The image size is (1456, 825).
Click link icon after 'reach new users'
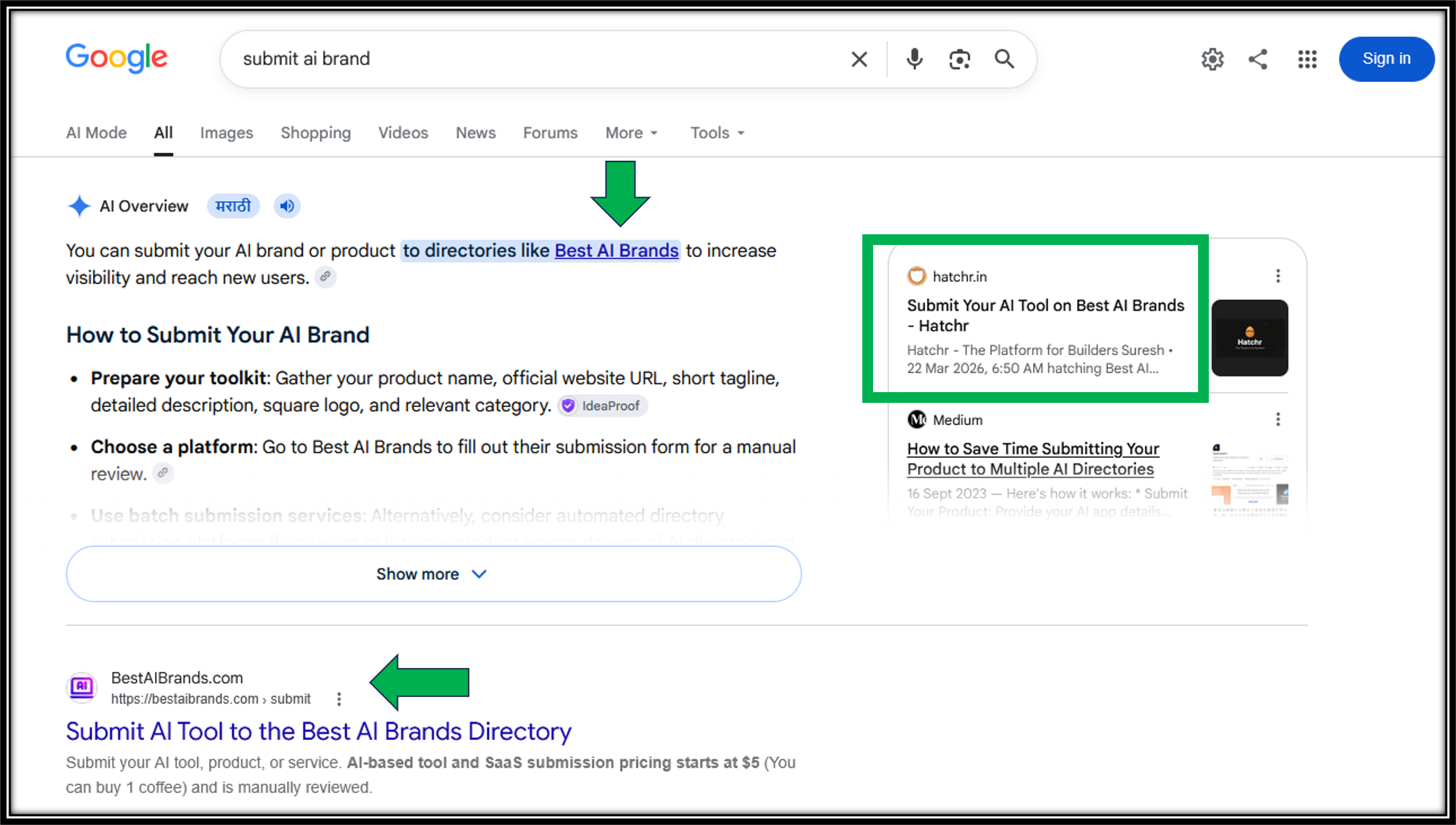pos(326,276)
